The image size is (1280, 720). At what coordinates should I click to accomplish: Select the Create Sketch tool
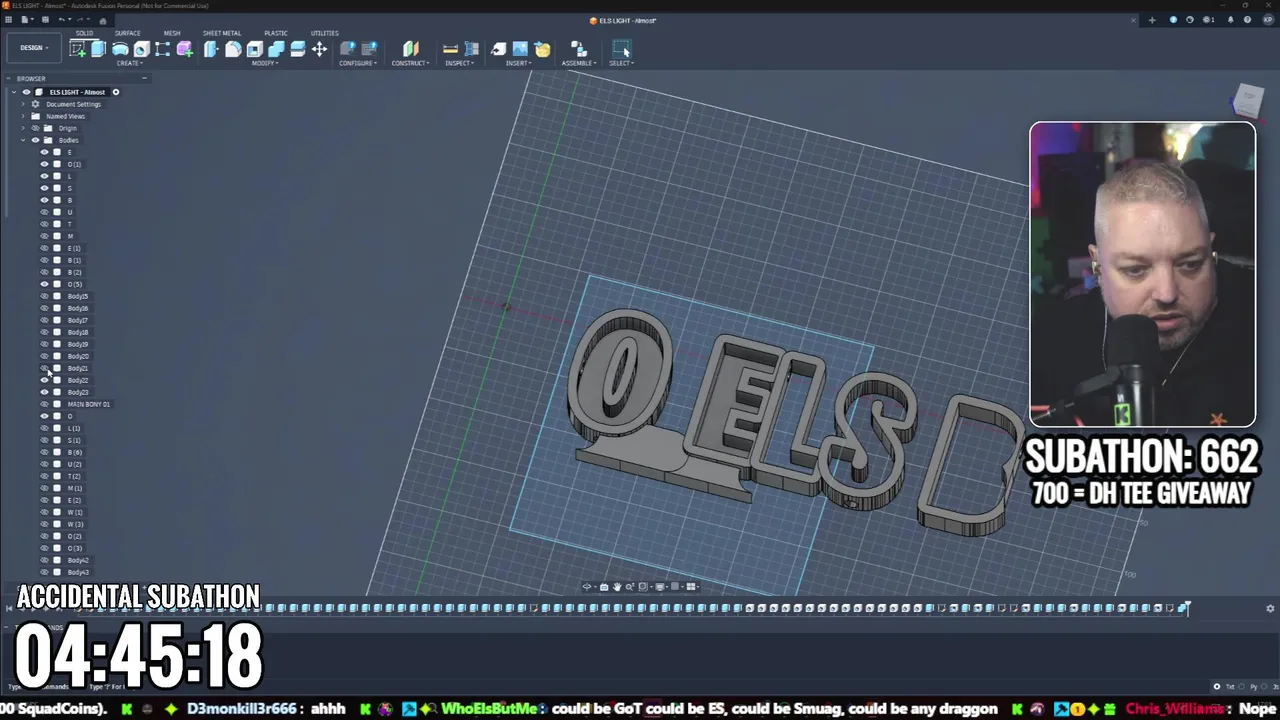pyautogui.click(x=77, y=49)
